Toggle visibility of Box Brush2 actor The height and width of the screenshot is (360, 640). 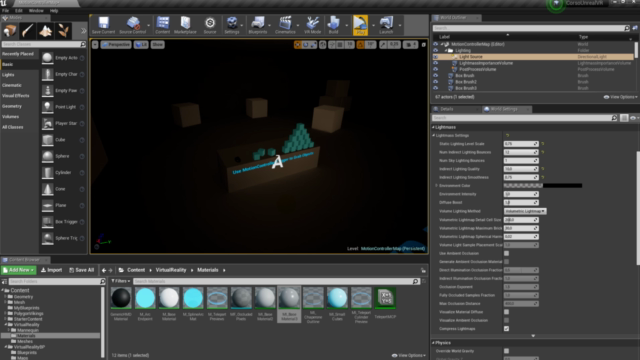click(x=435, y=82)
